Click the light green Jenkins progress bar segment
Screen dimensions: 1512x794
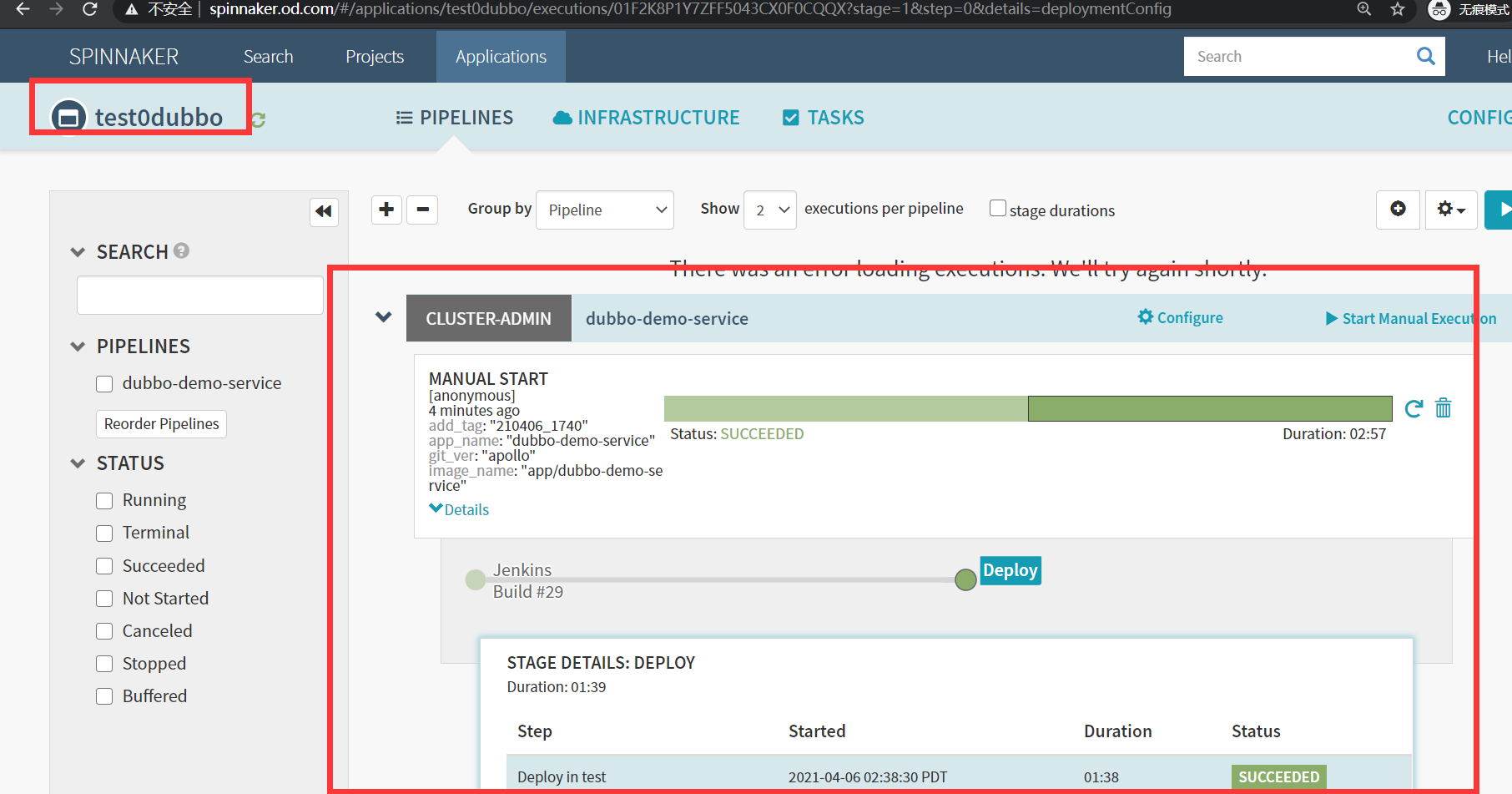[x=846, y=408]
